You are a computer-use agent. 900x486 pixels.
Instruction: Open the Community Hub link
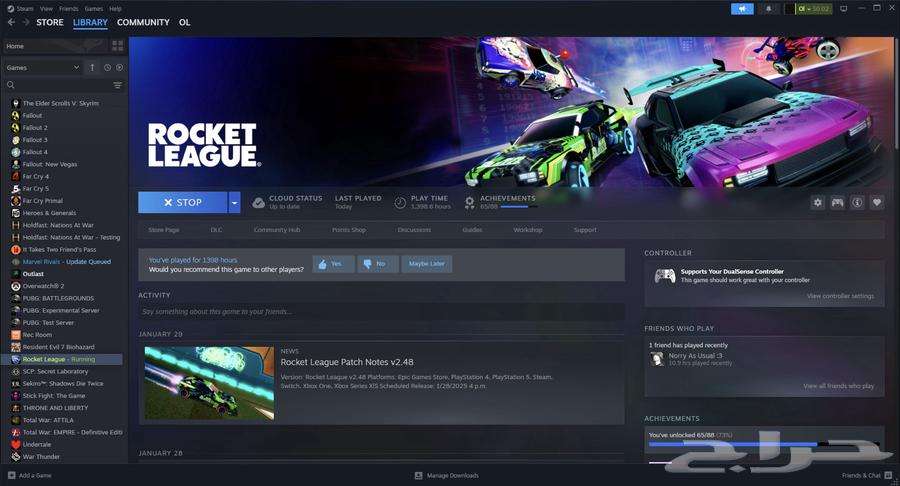[277, 230]
